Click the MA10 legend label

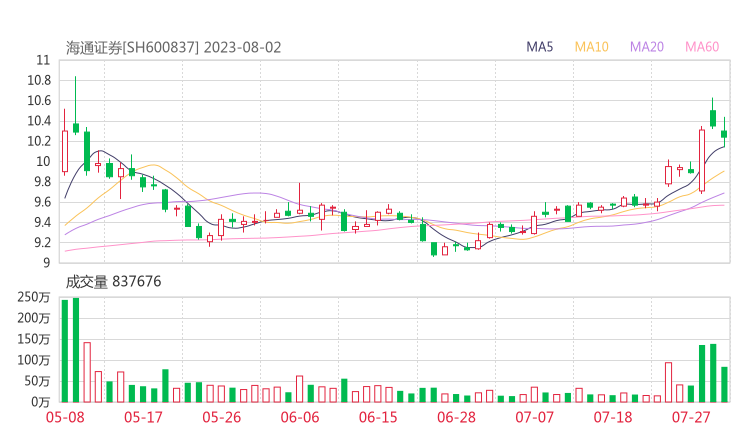591,47
